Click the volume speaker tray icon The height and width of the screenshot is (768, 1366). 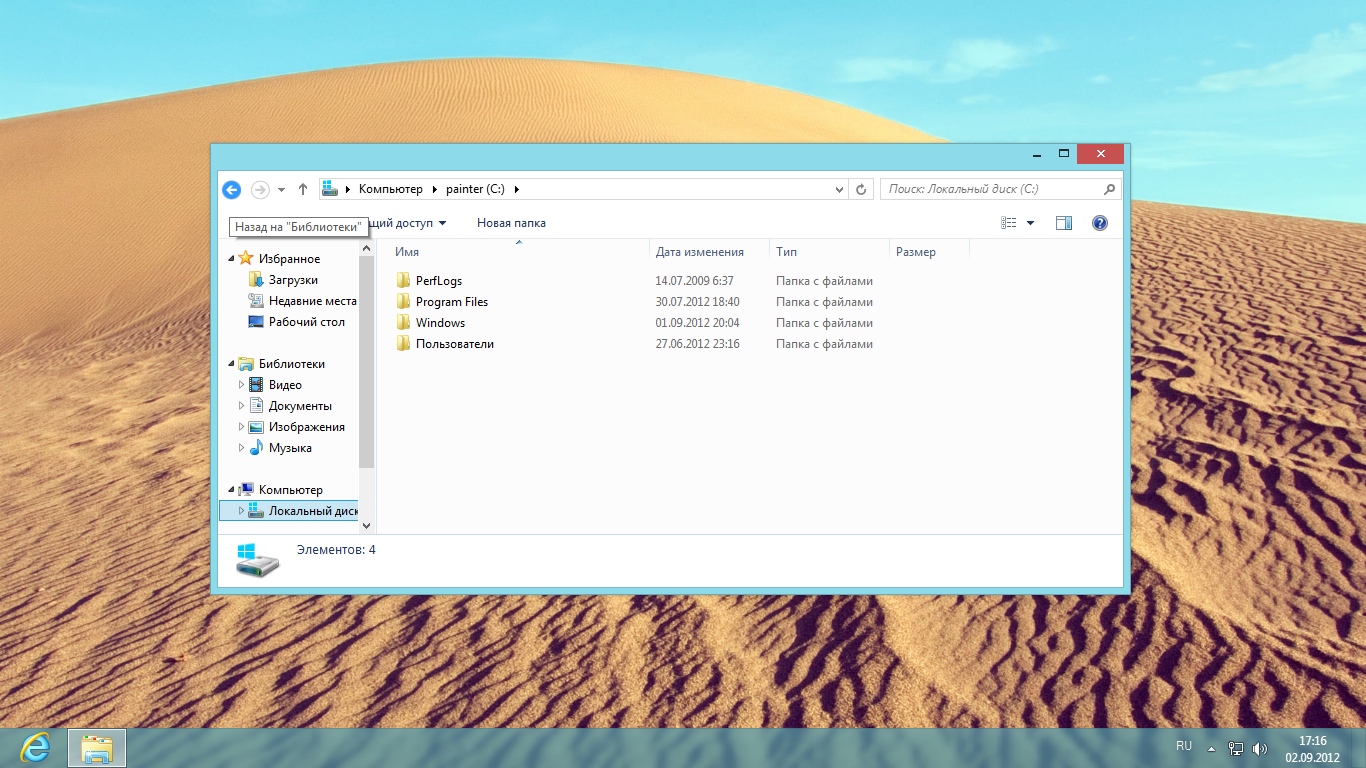tap(1259, 748)
